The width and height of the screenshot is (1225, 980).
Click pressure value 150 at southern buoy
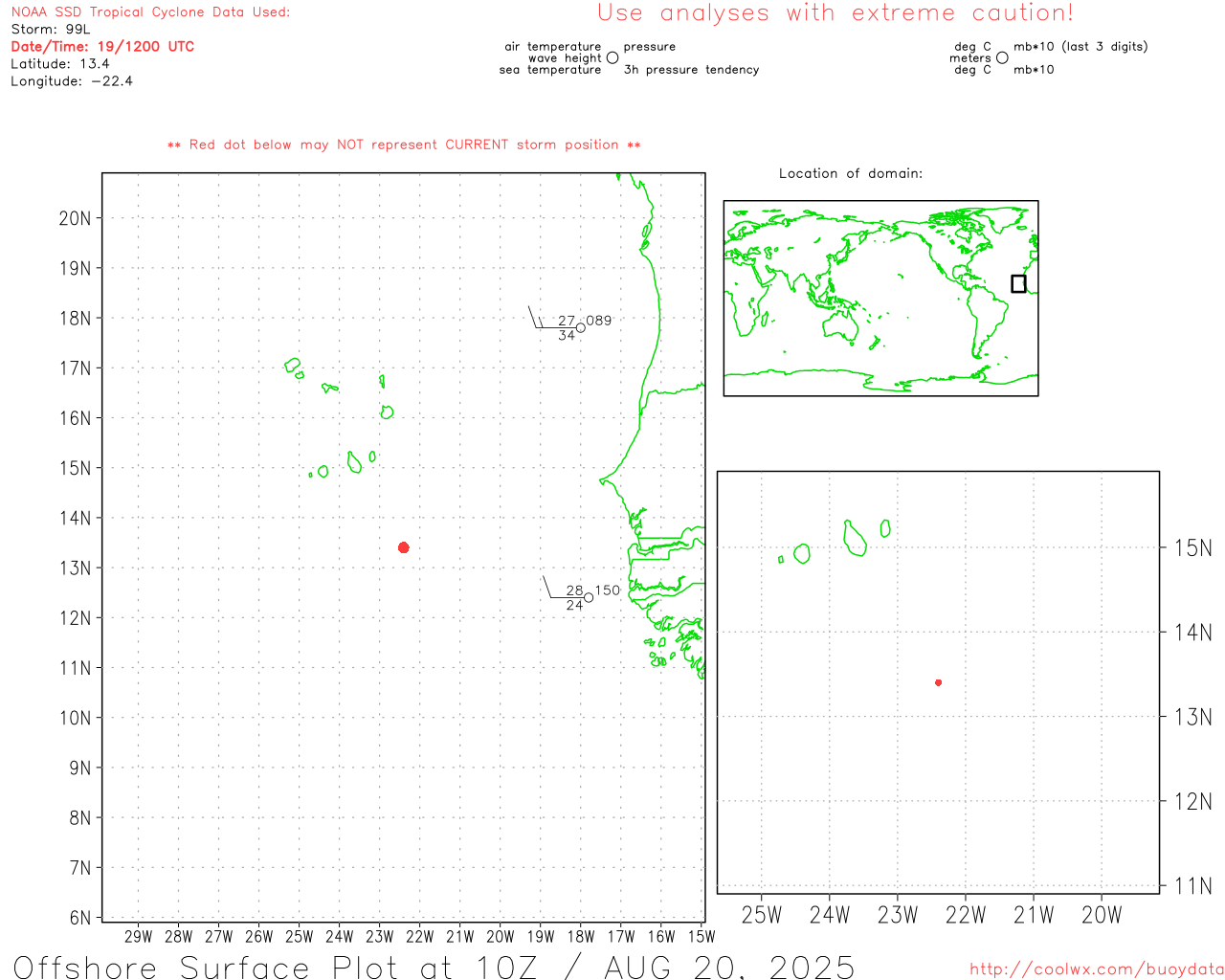tap(608, 590)
